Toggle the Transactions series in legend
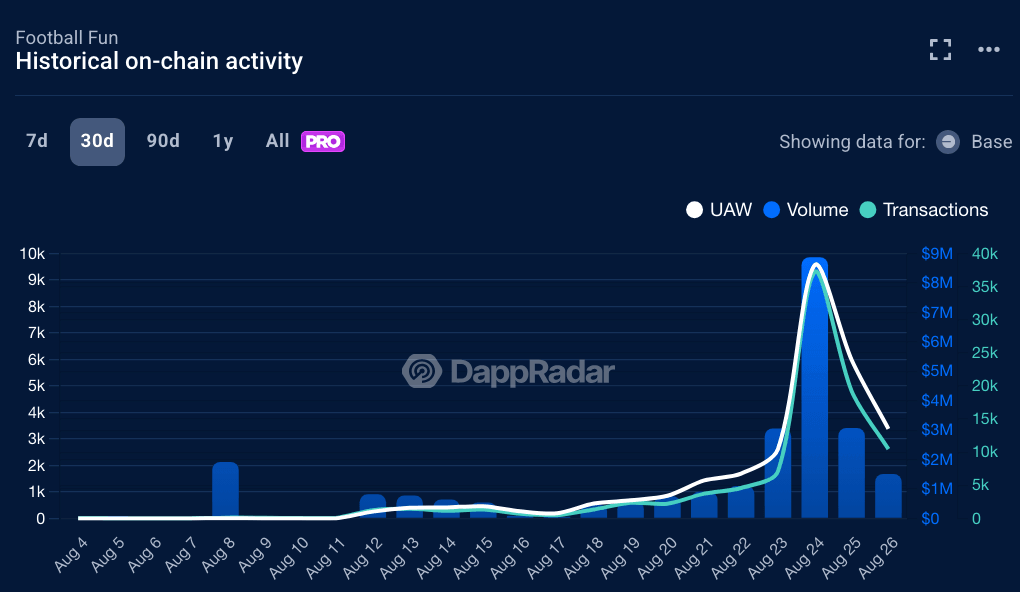Image resolution: width=1020 pixels, height=592 pixels. [x=924, y=210]
